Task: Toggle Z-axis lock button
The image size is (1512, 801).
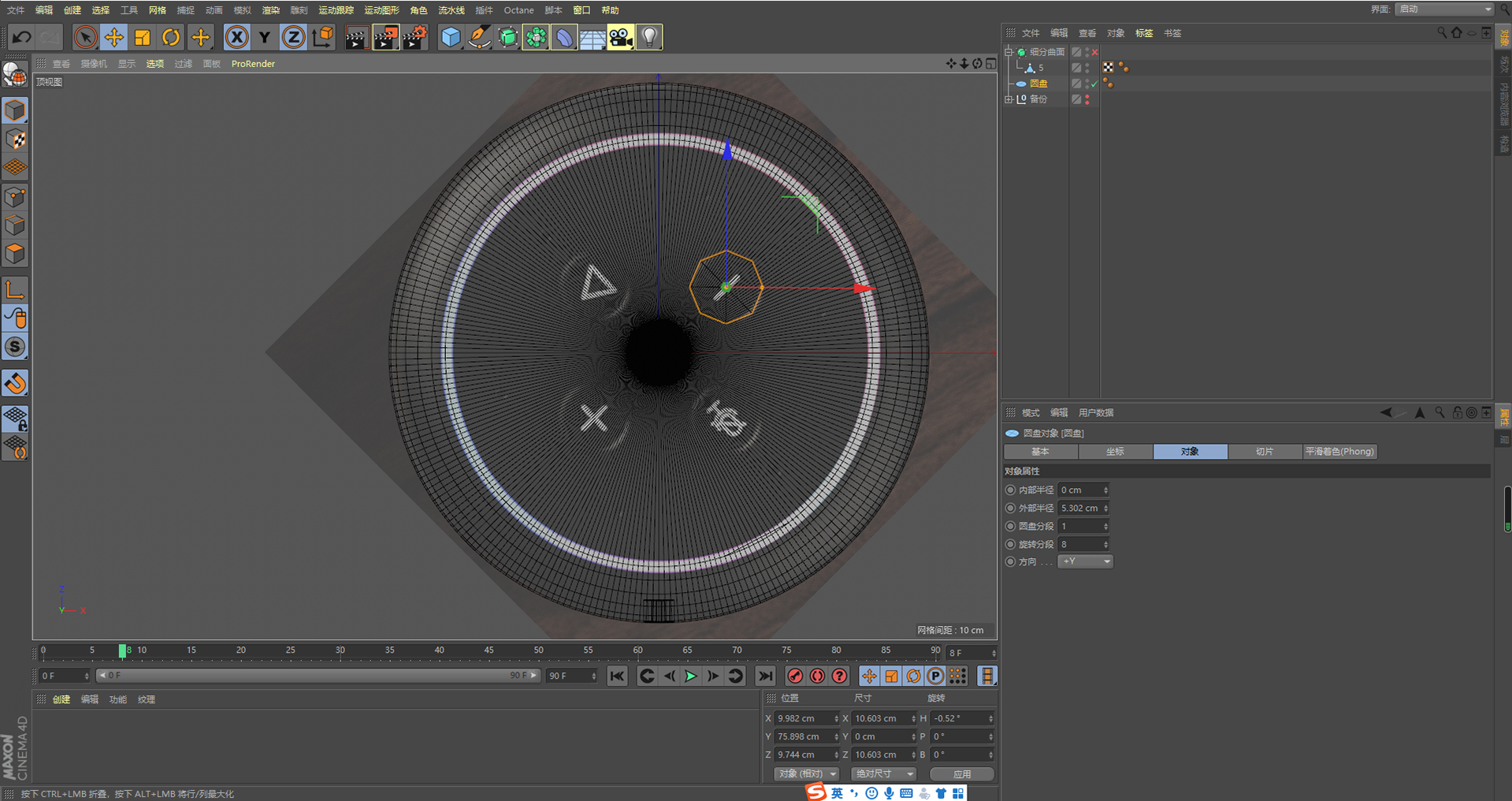Action: pos(293,37)
